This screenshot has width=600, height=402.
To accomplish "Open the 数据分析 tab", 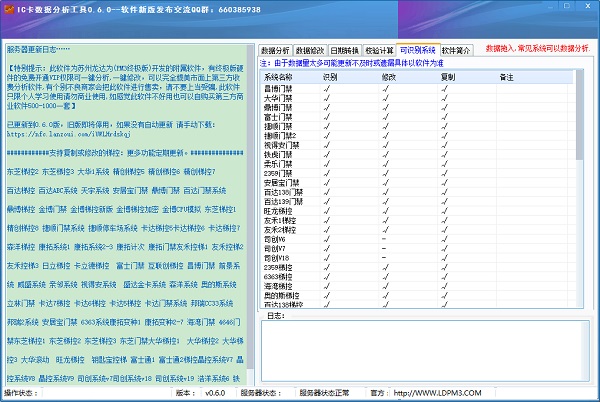I will coord(275,50).
